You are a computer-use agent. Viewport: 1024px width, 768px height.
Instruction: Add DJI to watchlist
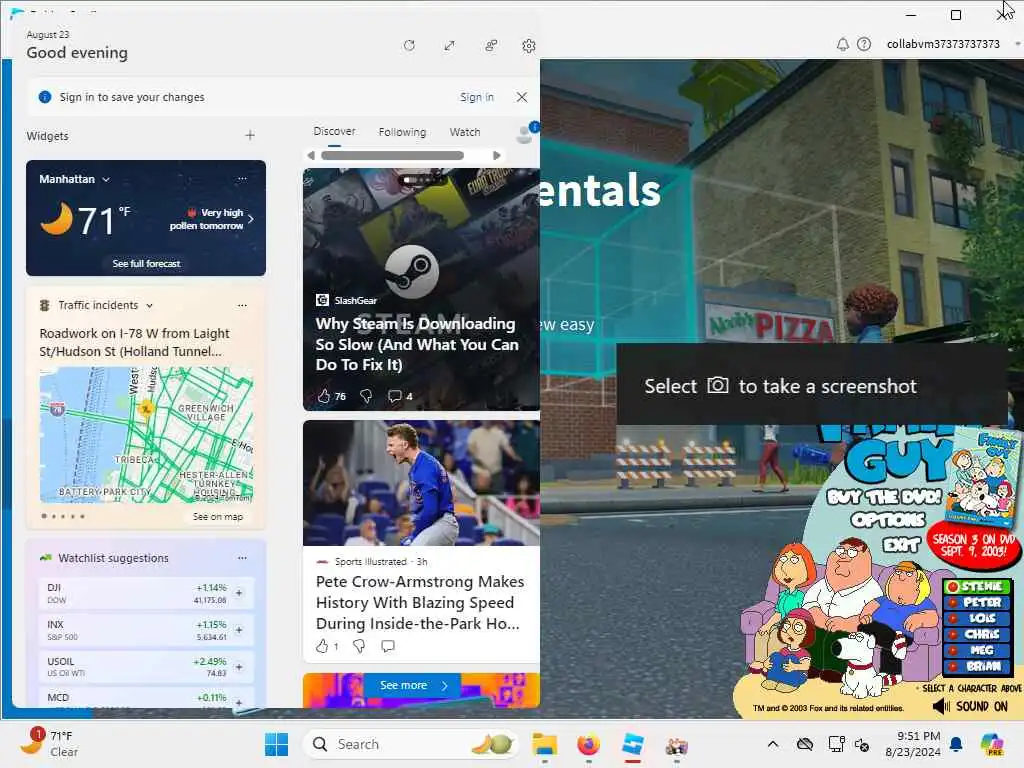click(x=239, y=593)
